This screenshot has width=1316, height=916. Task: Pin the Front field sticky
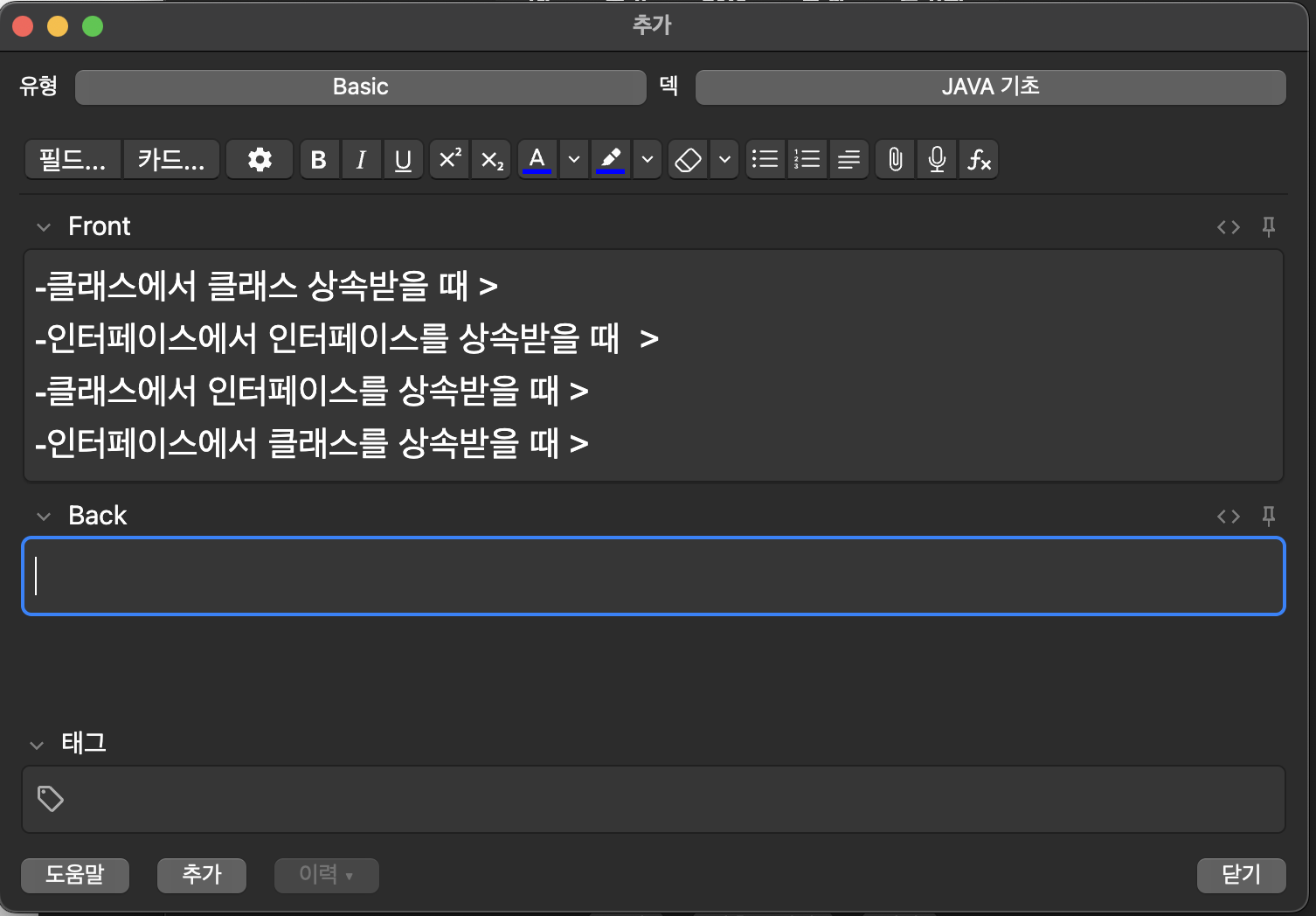click(x=1269, y=227)
